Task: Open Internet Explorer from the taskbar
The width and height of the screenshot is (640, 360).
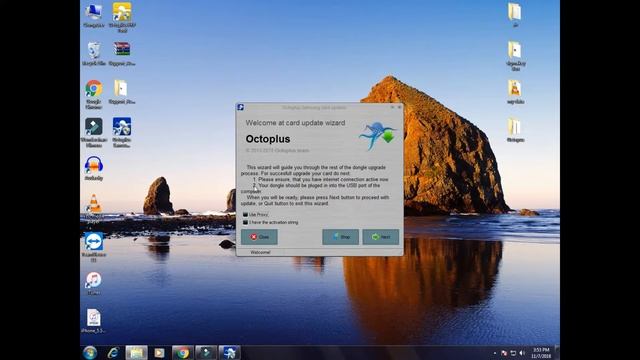Action: pyautogui.click(x=113, y=353)
